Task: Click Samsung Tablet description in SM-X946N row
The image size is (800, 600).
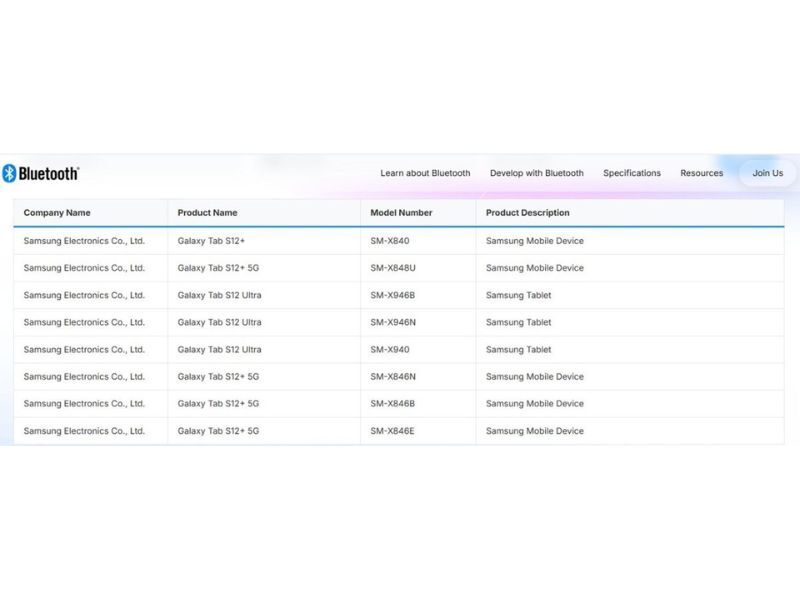Action: [518, 322]
